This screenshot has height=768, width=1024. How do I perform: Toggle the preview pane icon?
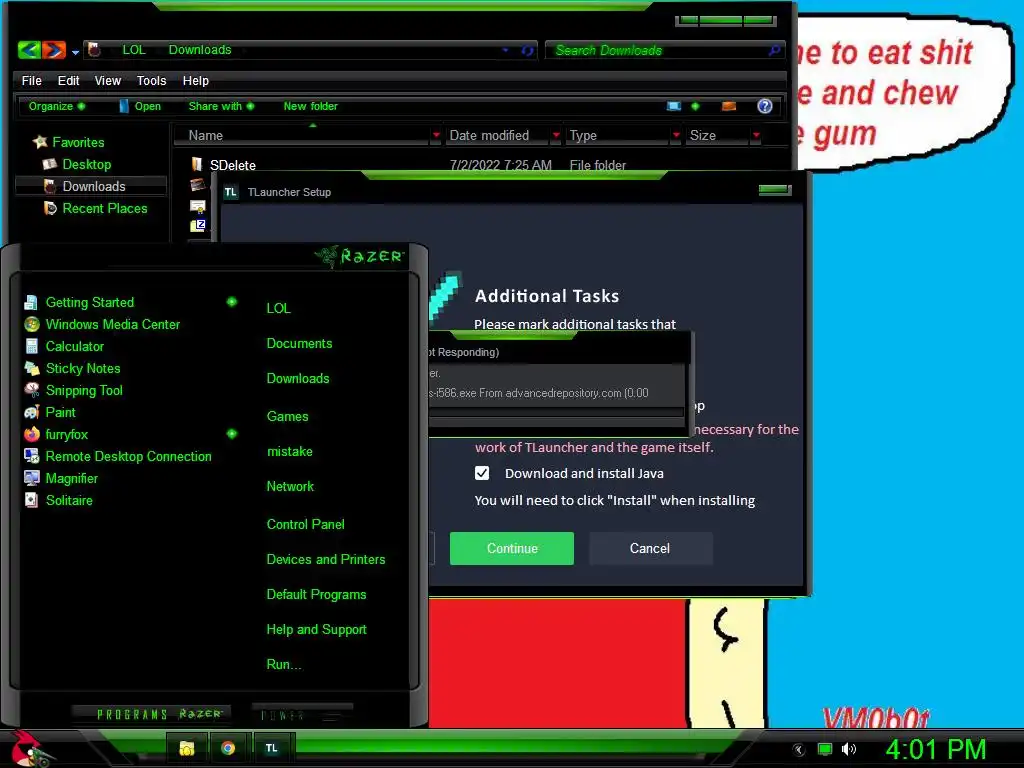click(x=729, y=106)
